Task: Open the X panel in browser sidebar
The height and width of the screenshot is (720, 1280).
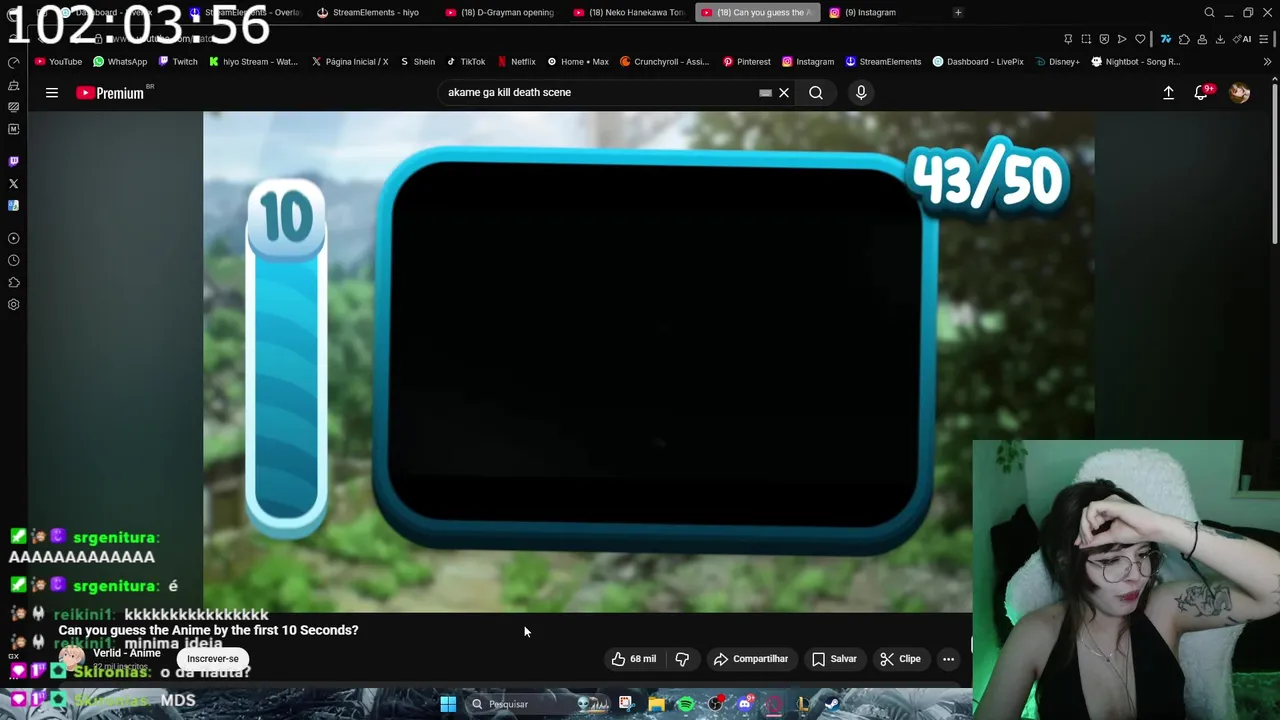Action: (13, 184)
